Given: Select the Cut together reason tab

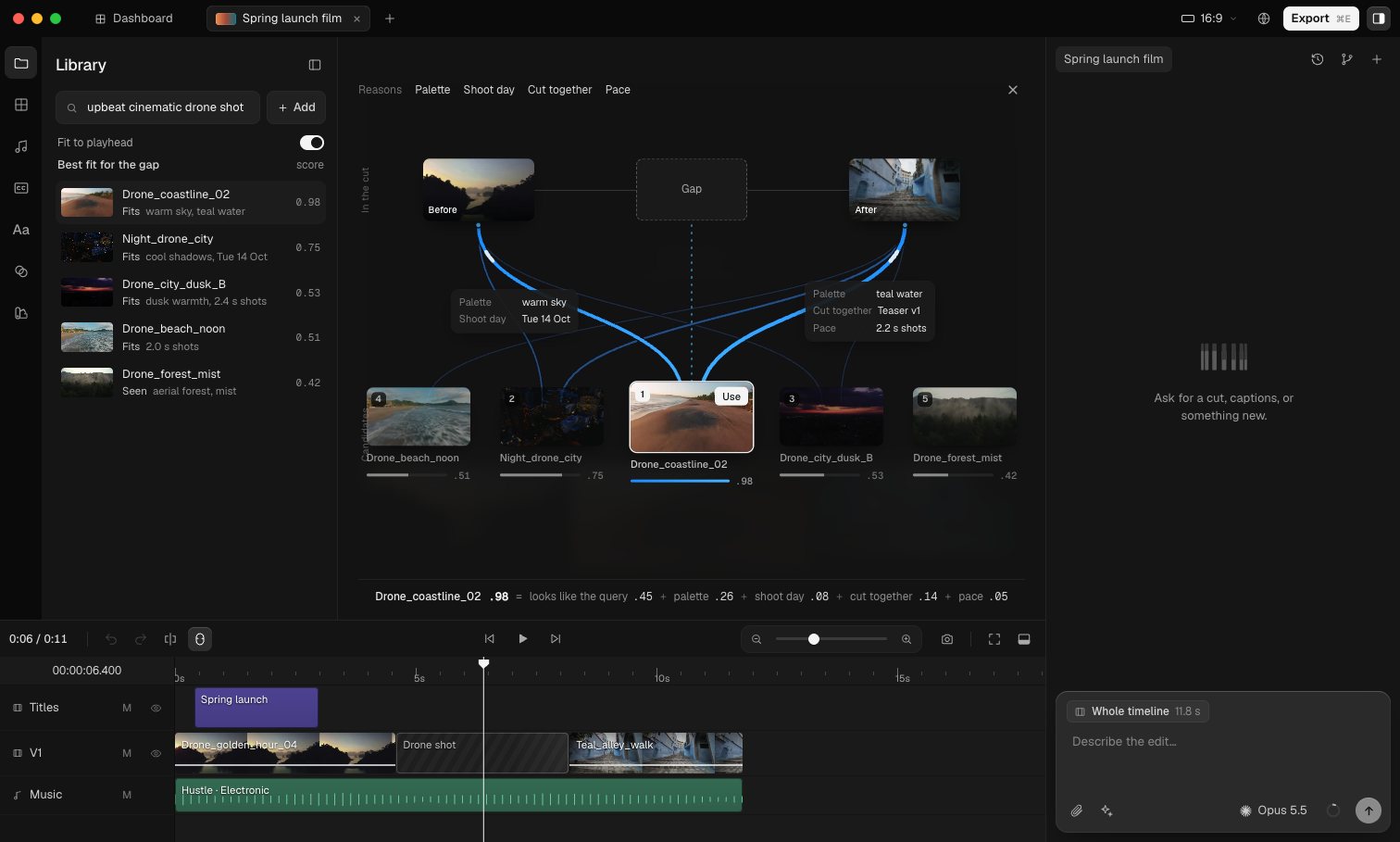Looking at the screenshot, I should point(559,90).
